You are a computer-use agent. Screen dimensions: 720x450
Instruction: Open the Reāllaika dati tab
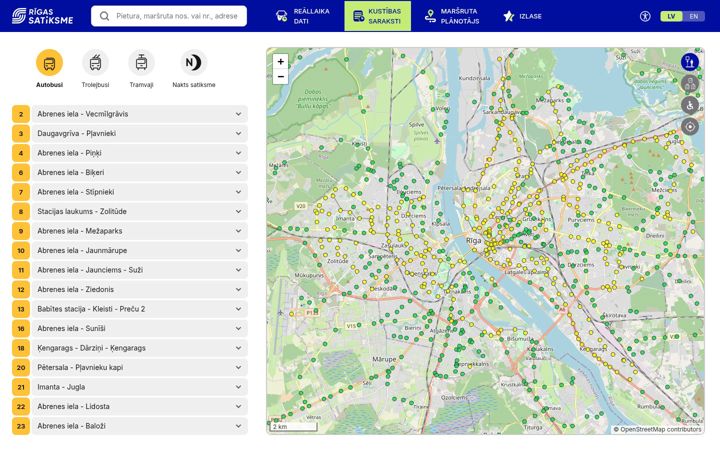[303, 16]
